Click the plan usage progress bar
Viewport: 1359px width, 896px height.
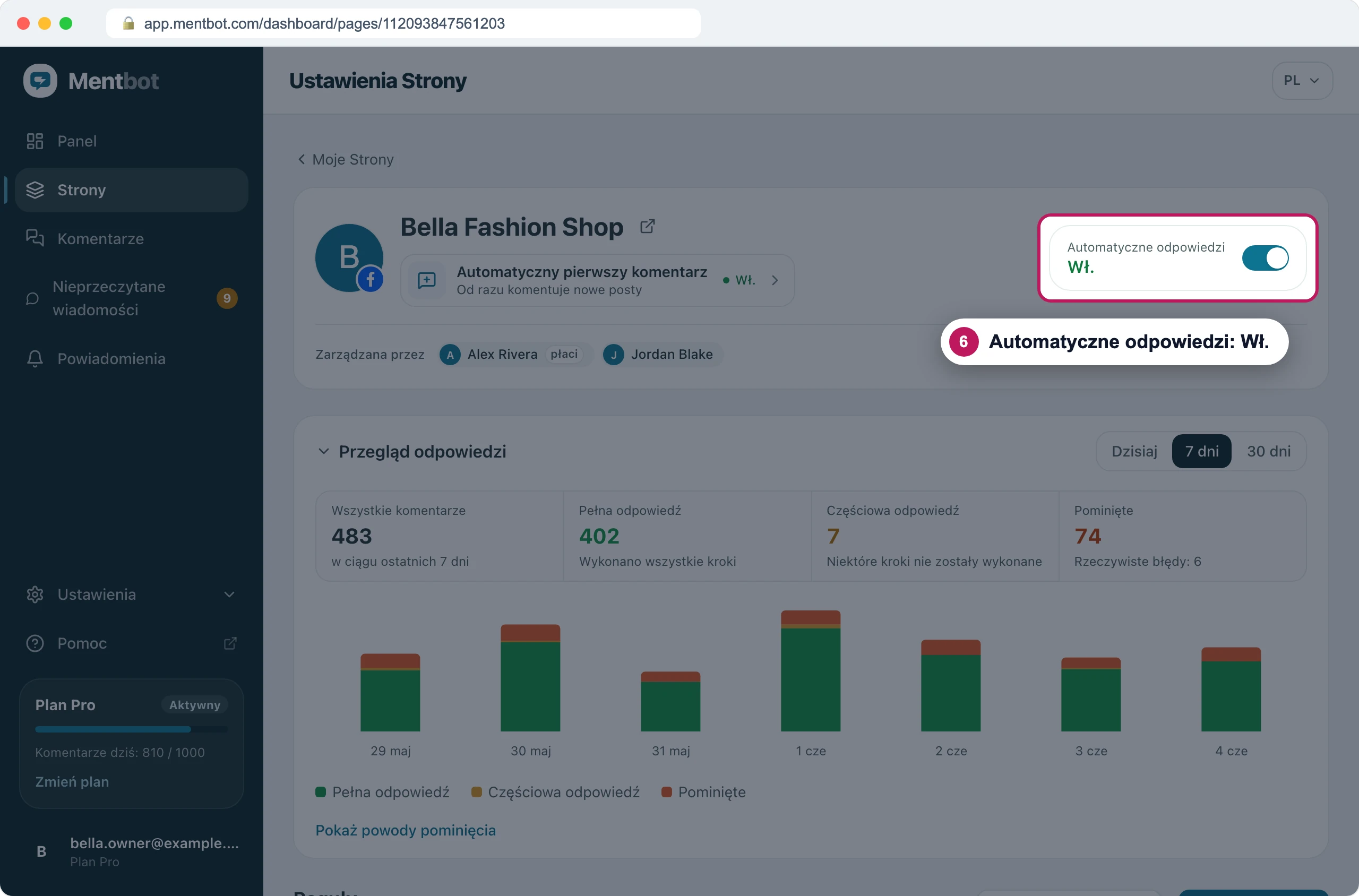(131, 729)
